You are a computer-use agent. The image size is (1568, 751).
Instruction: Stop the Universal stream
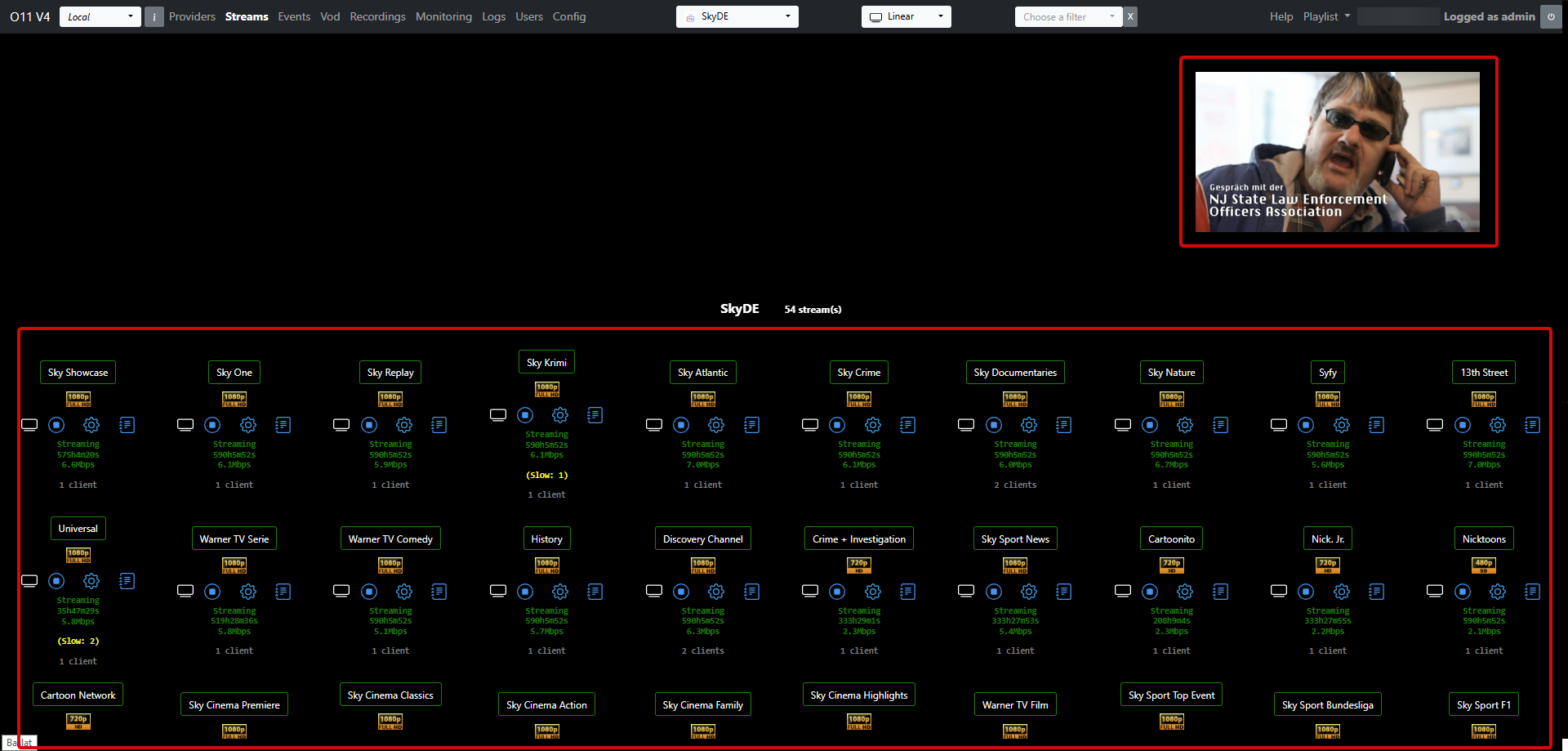tap(56, 580)
